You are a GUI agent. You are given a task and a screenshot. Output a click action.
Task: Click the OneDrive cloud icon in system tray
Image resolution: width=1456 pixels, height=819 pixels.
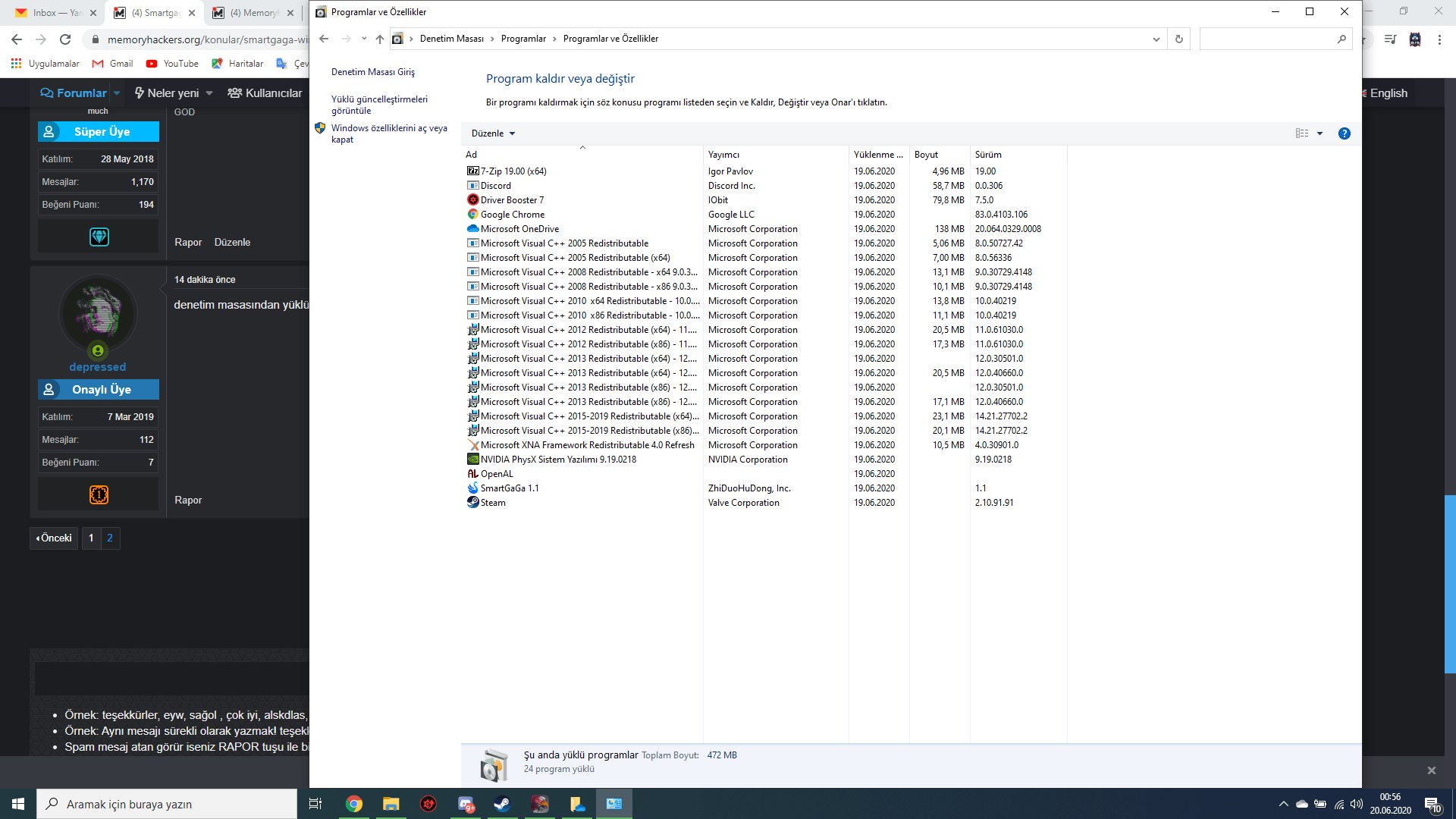tap(1302, 804)
